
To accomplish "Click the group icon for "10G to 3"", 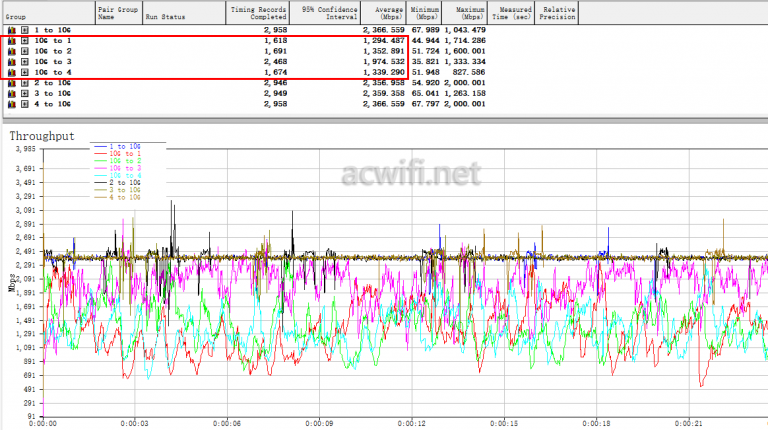I will (x=12, y=62).
